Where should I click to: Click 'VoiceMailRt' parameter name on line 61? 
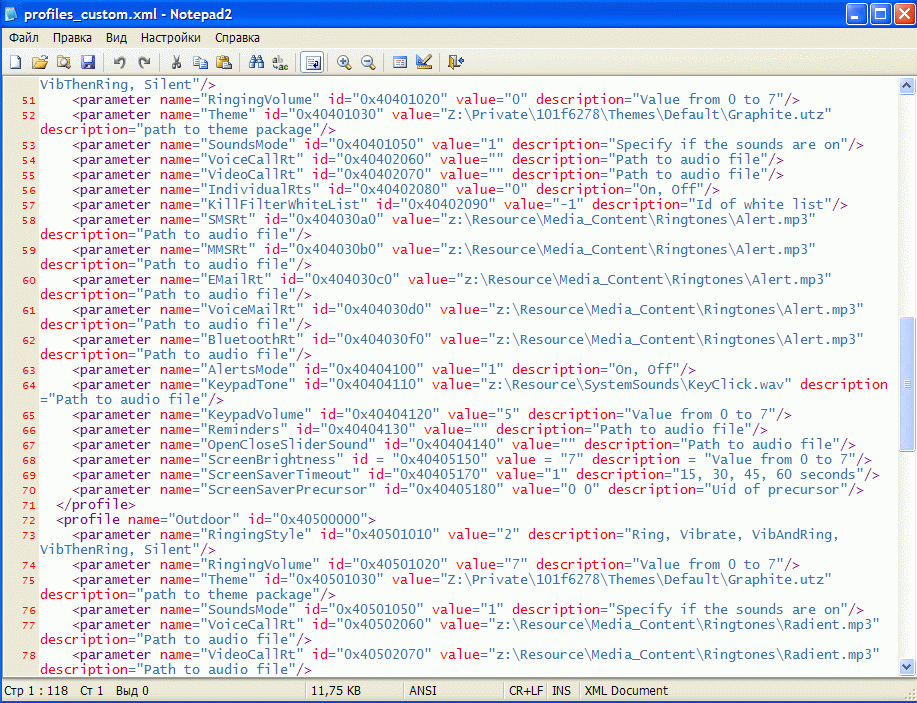pyautogui.click(x=252, y=310)
